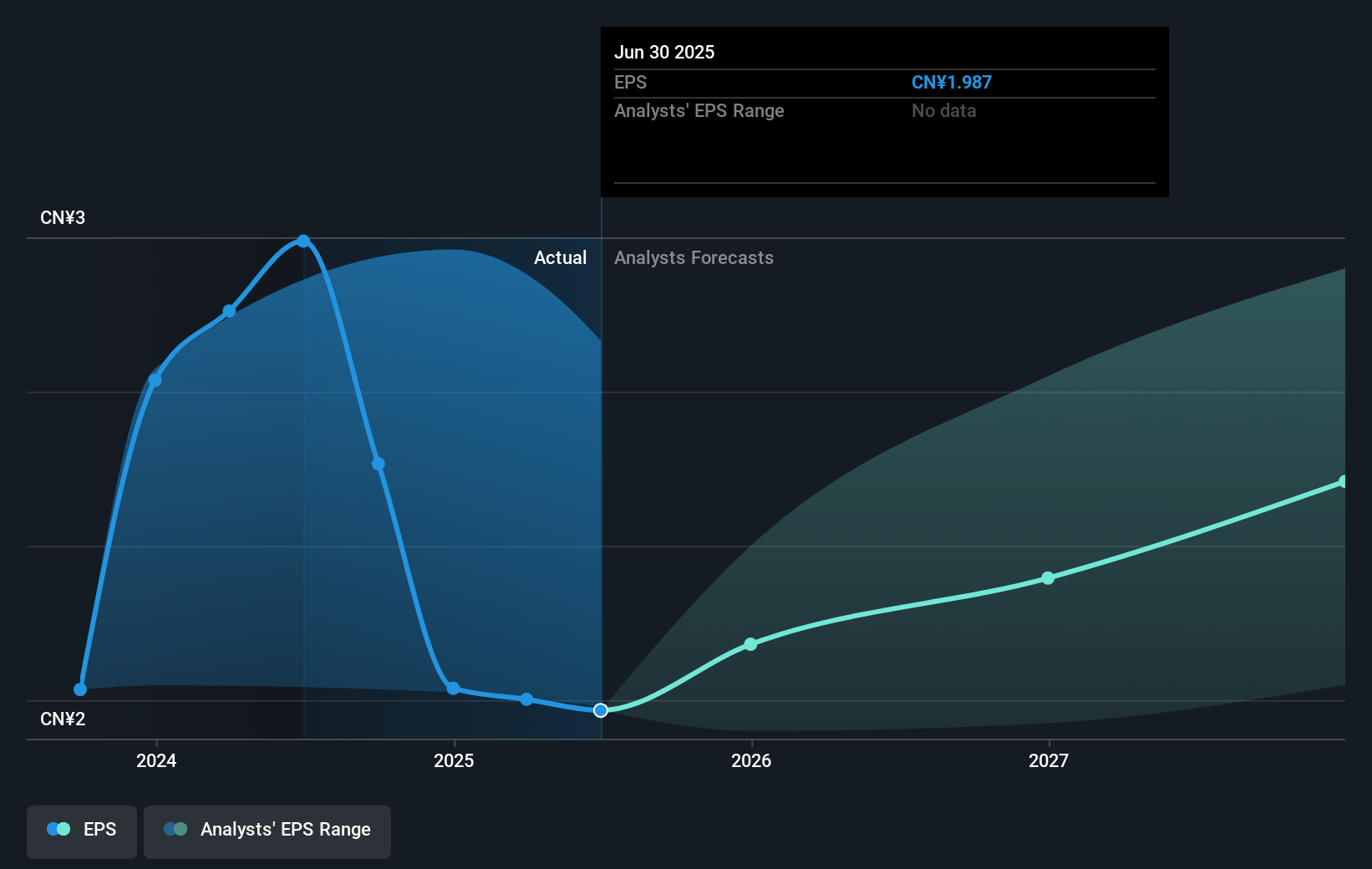The image size is (1372, 869).
Task: Select the first EPS data point near CN¥2
Action: coord(79,689)
